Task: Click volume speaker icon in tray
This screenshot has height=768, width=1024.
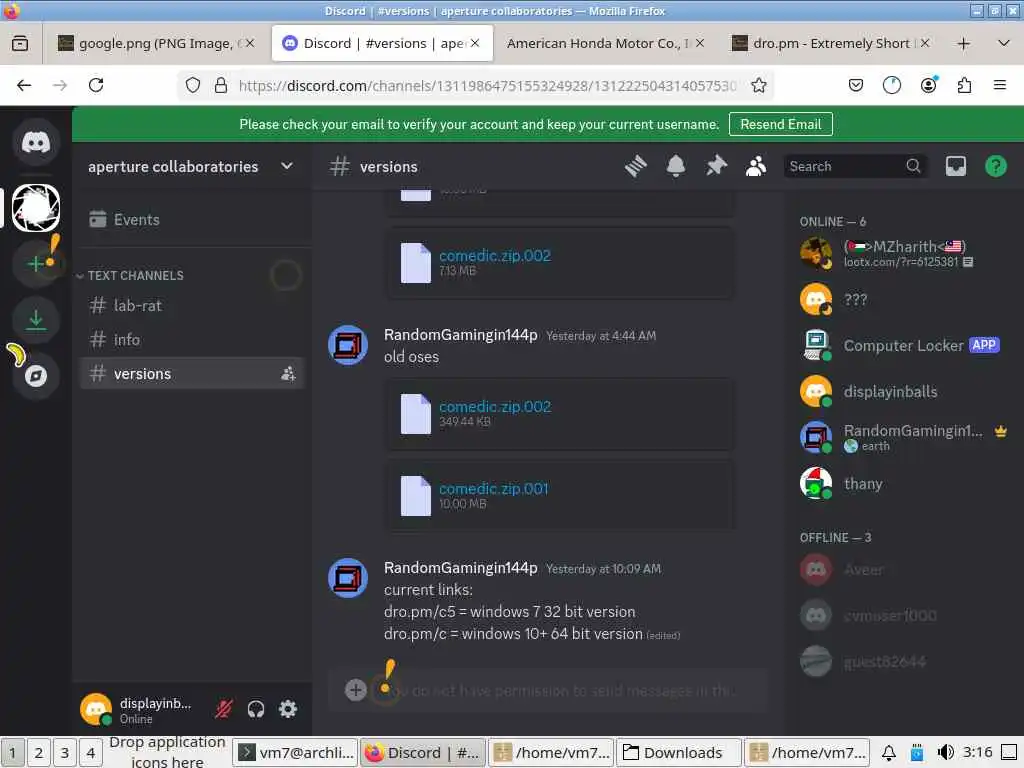Action: pyautogui.click(x=945, y=753)
